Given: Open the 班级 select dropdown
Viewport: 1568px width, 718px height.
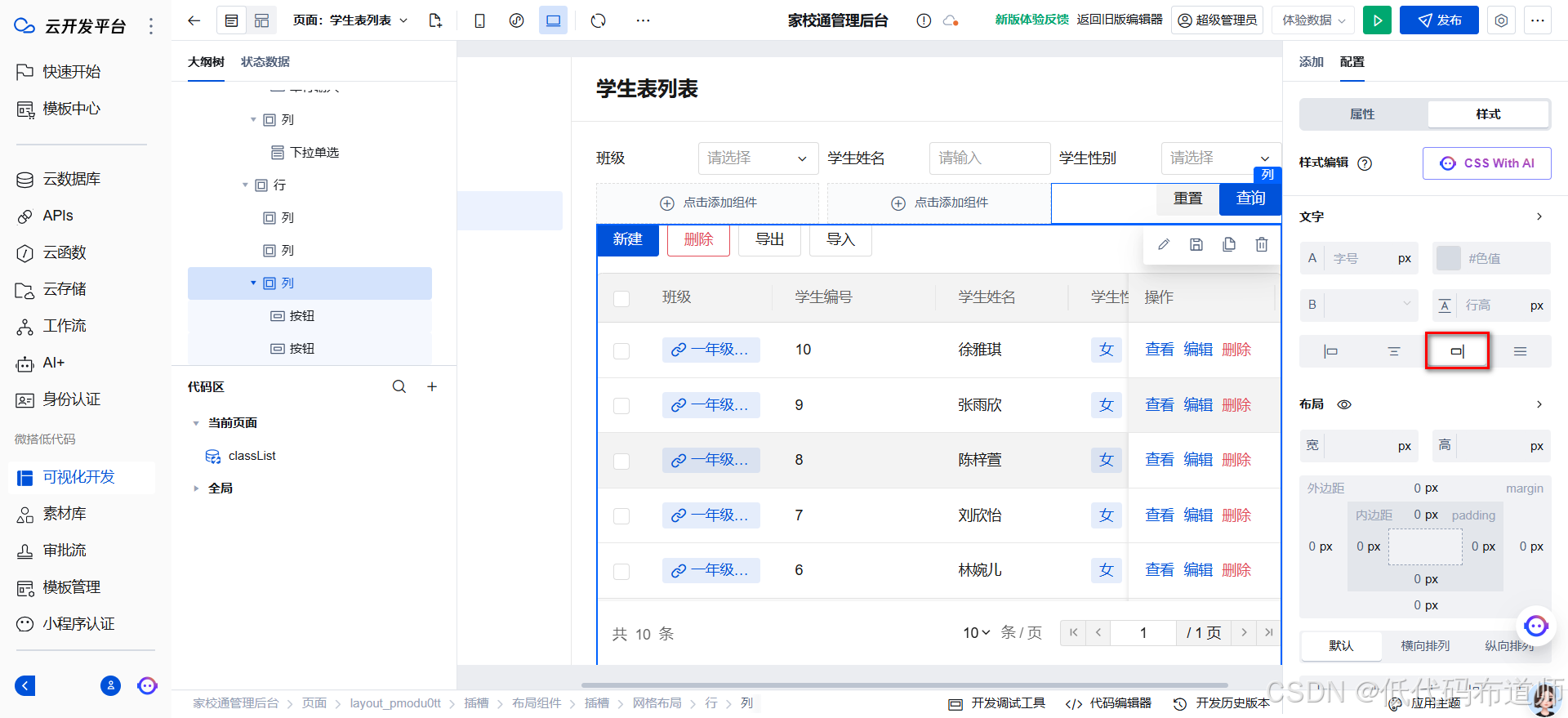Looking at the screenshot, I should point(757,158).
